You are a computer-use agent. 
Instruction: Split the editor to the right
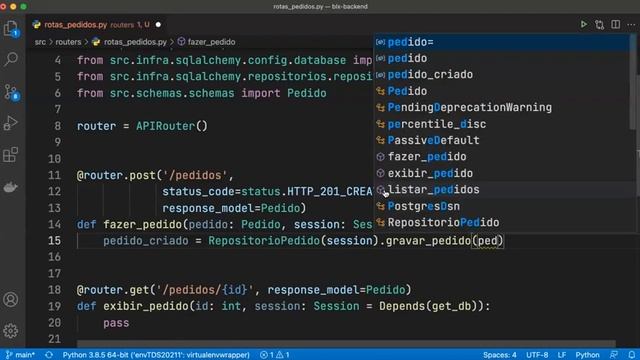616,24
